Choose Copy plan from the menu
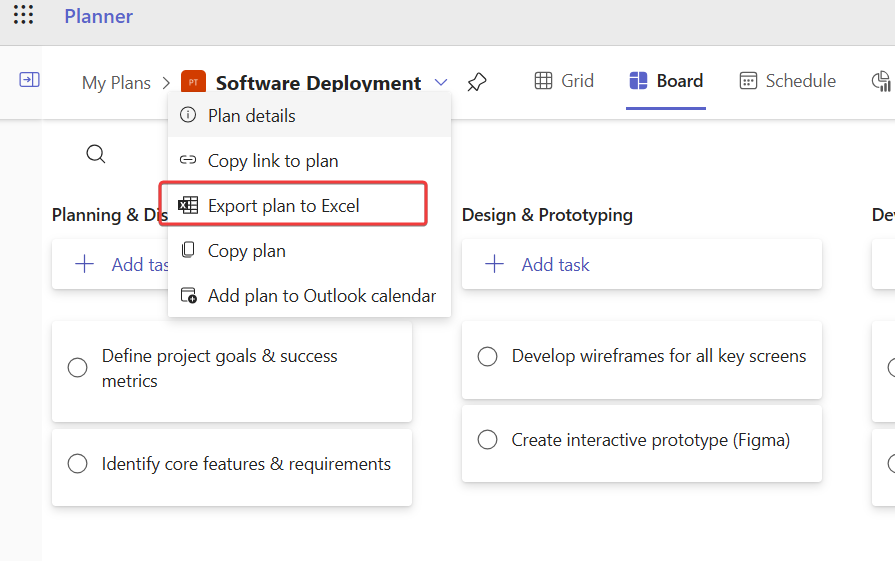Screen dimensions: 895x561 coord(247,251)
